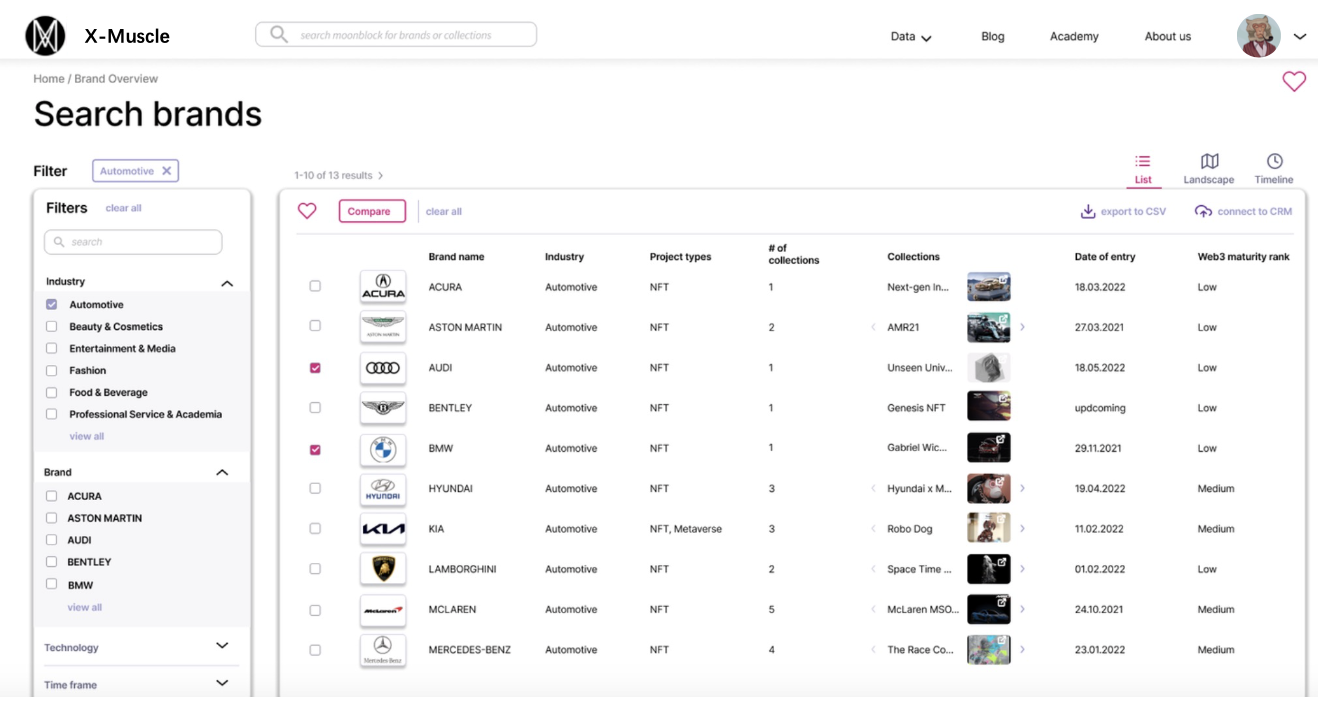Click the Aston Martin brand logo

(383, 327)
